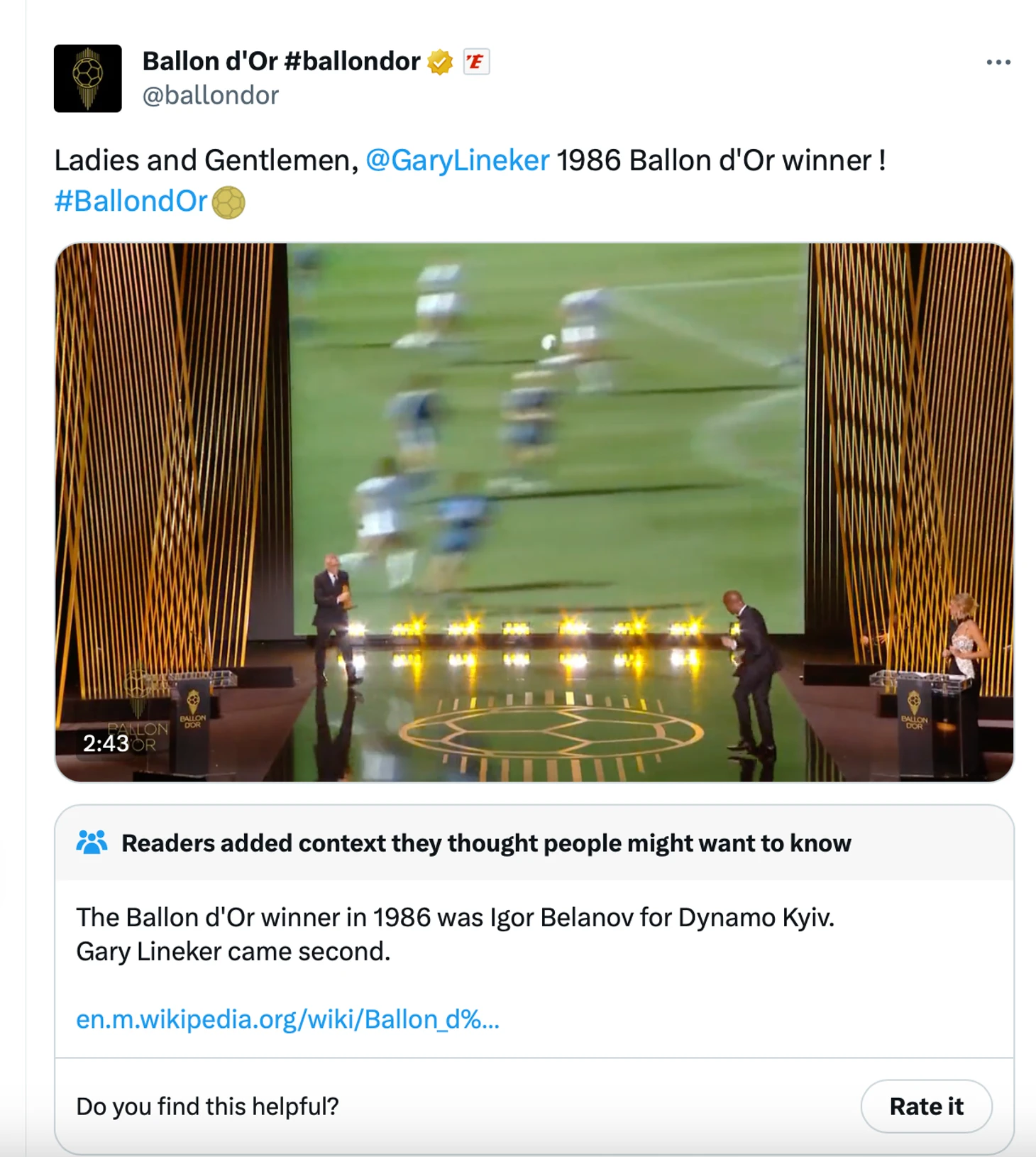1036x1157 pixels.
Task: Click the man holding the trophy in video
Action: tap(336, 616)
